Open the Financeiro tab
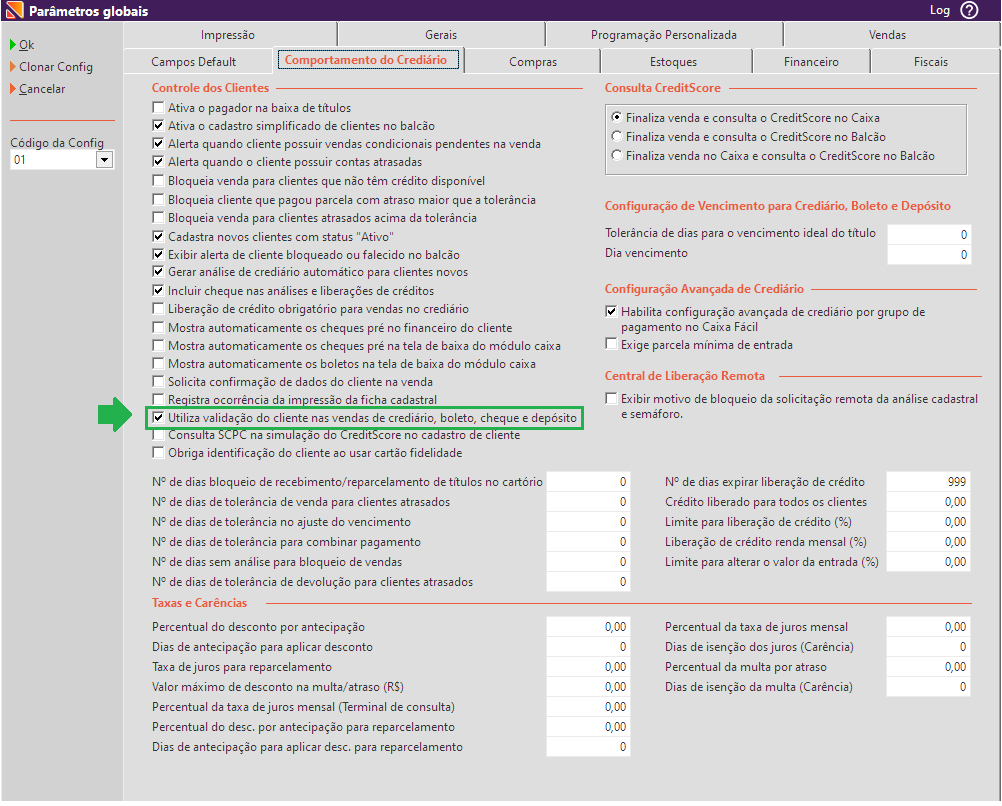 pyautogui.click(x=811, y=61)
